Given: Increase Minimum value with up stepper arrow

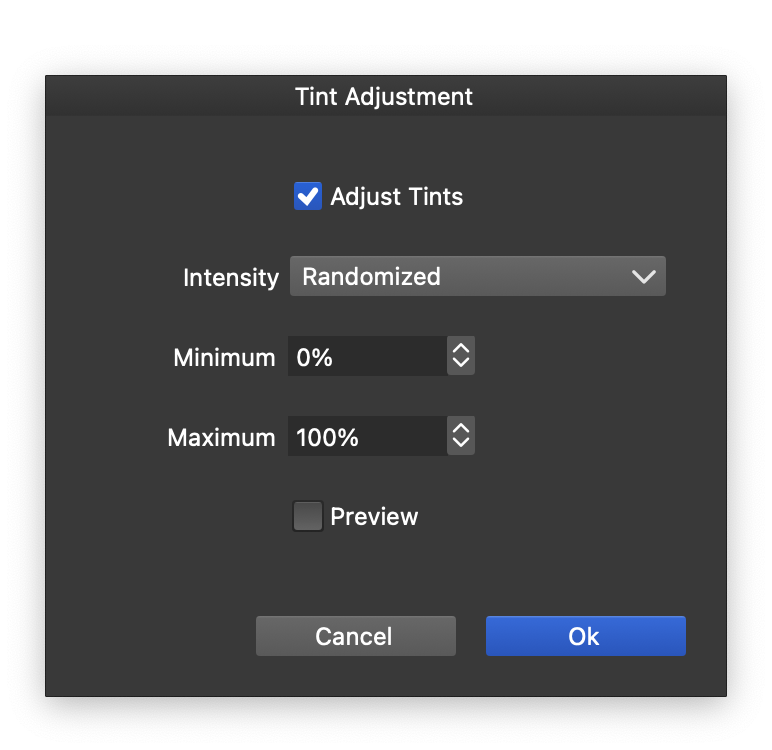Looking at the screenshot, I should point(460,349).
